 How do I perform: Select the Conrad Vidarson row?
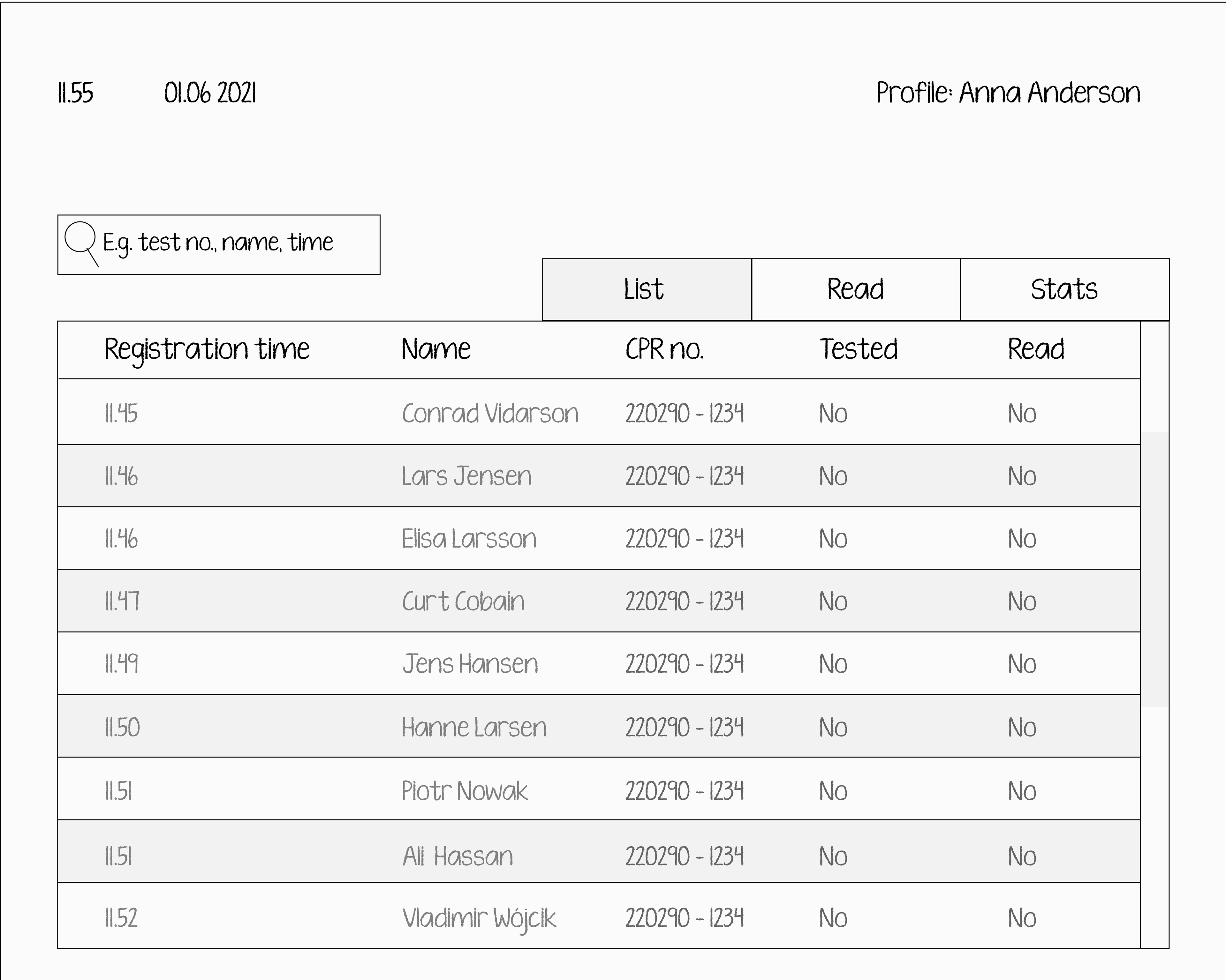(x=490, y=413)
